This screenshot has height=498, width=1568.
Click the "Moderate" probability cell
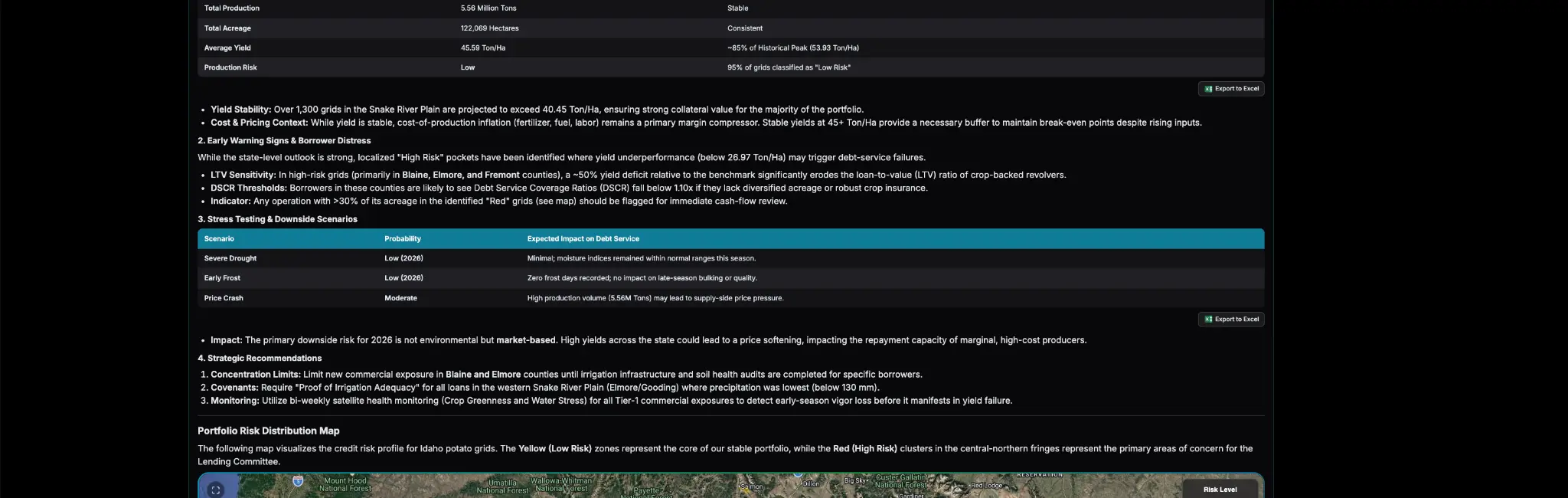point(400,298)
